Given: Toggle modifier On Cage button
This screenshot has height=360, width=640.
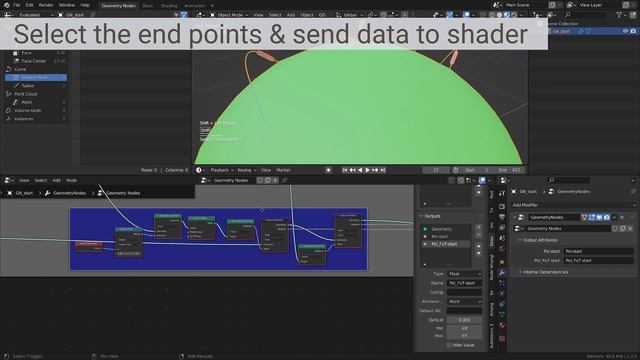Looking at the screenshot, I should point(584,217).
